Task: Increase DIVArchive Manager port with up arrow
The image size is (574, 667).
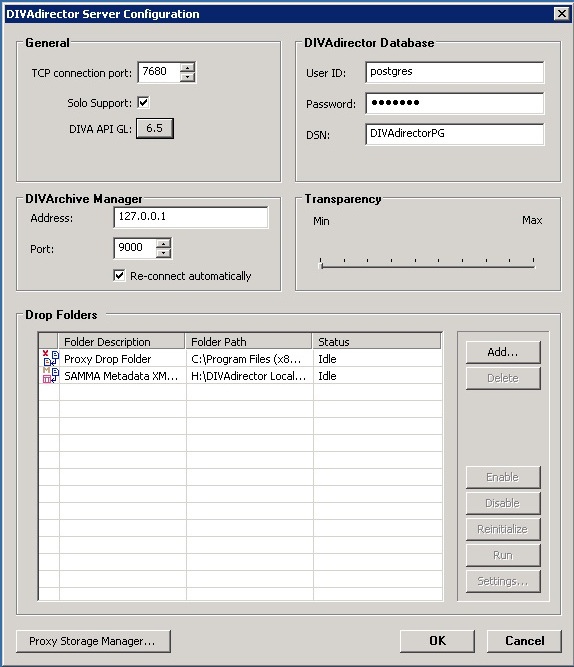Action: pyautogui.click(x=163, y=244)
